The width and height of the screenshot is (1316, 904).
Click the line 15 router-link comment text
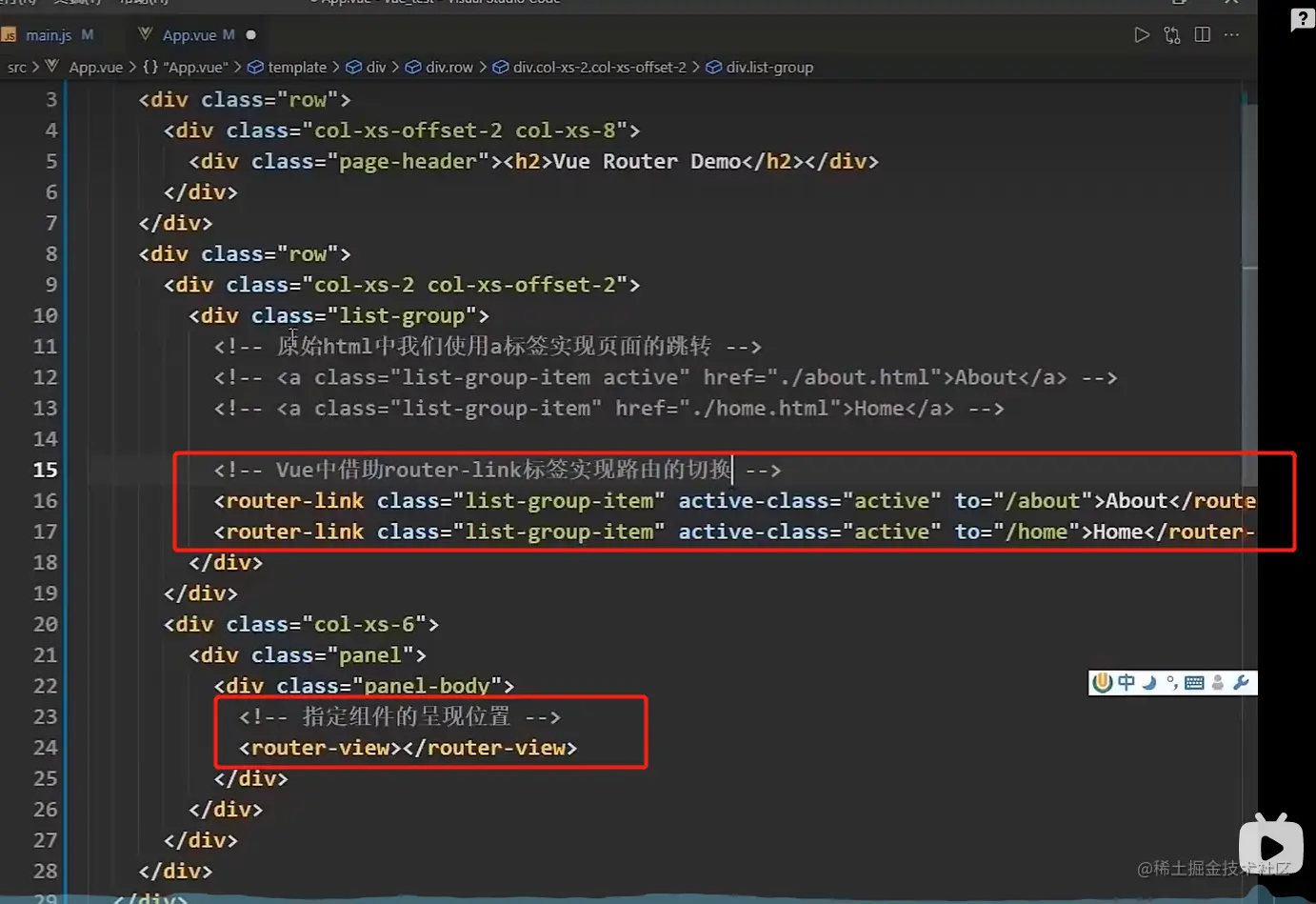(x=497, y=470)
